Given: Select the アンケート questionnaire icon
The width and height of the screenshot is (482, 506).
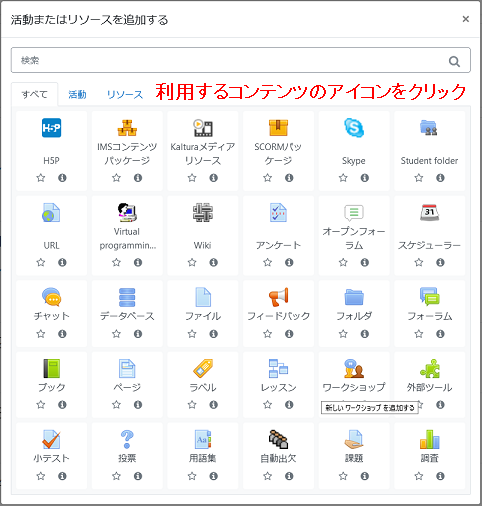Looking at the screenshot, I should (x=278, y=212).
